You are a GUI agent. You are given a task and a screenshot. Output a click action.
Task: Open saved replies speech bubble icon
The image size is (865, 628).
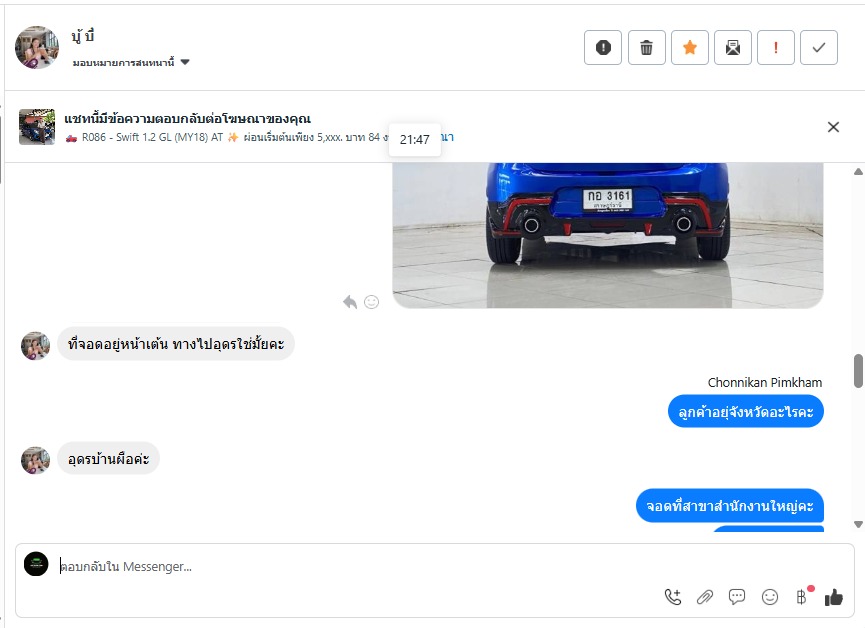[736, 597]
